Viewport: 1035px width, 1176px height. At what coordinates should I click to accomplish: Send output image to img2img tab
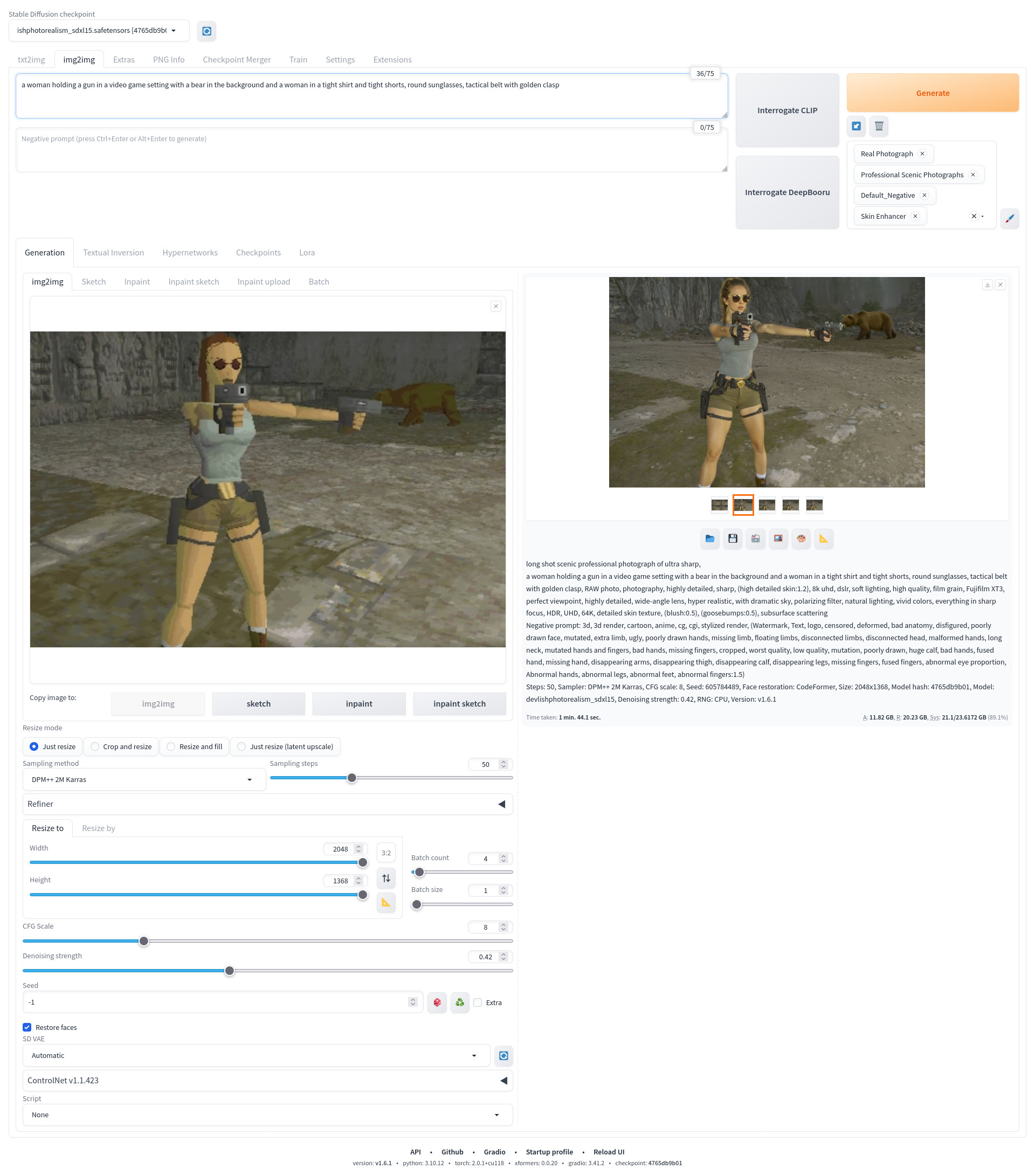(778, 538)
